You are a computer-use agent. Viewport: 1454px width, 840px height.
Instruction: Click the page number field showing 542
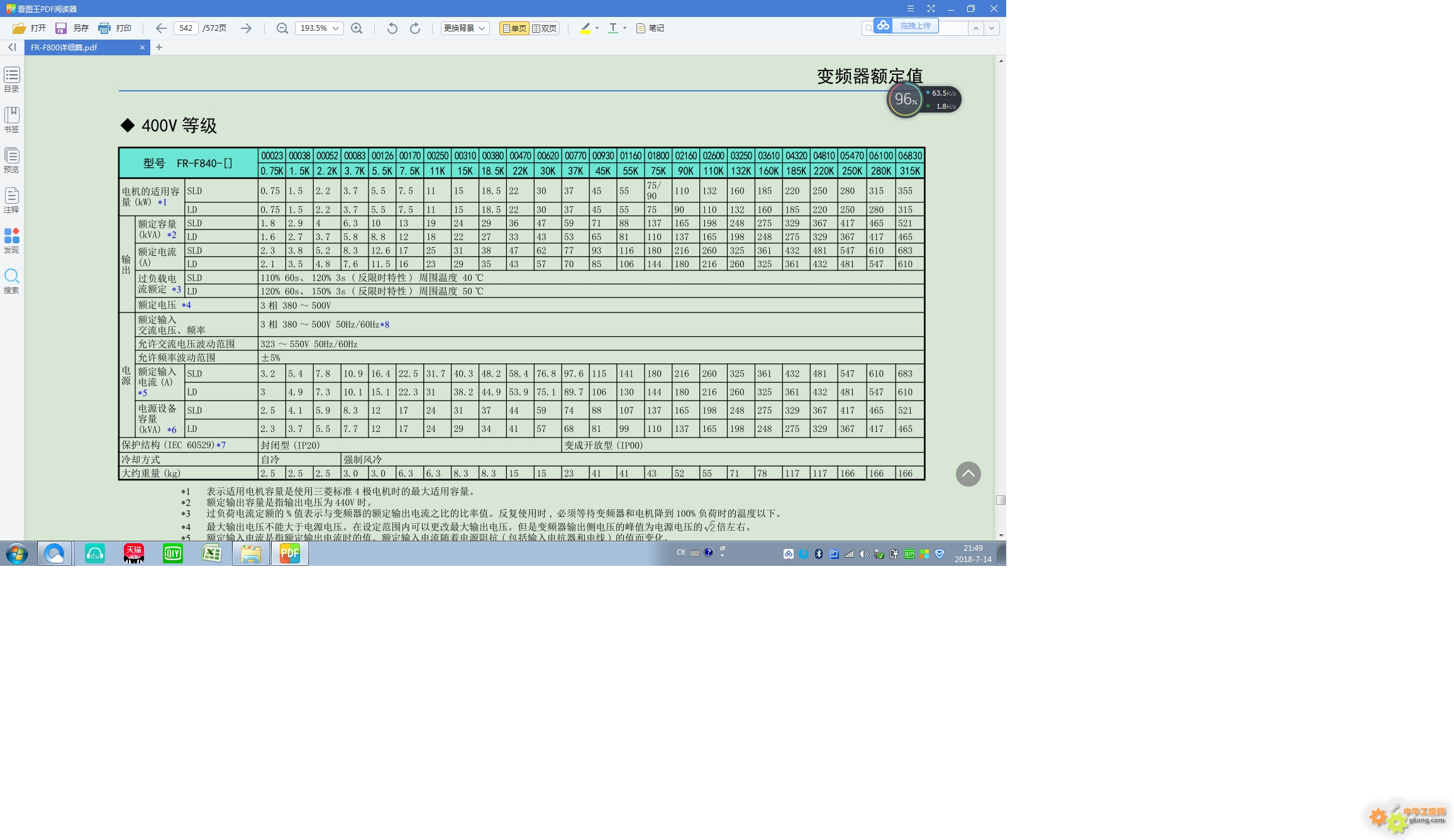pyautogui.click(x=186, y=28)
